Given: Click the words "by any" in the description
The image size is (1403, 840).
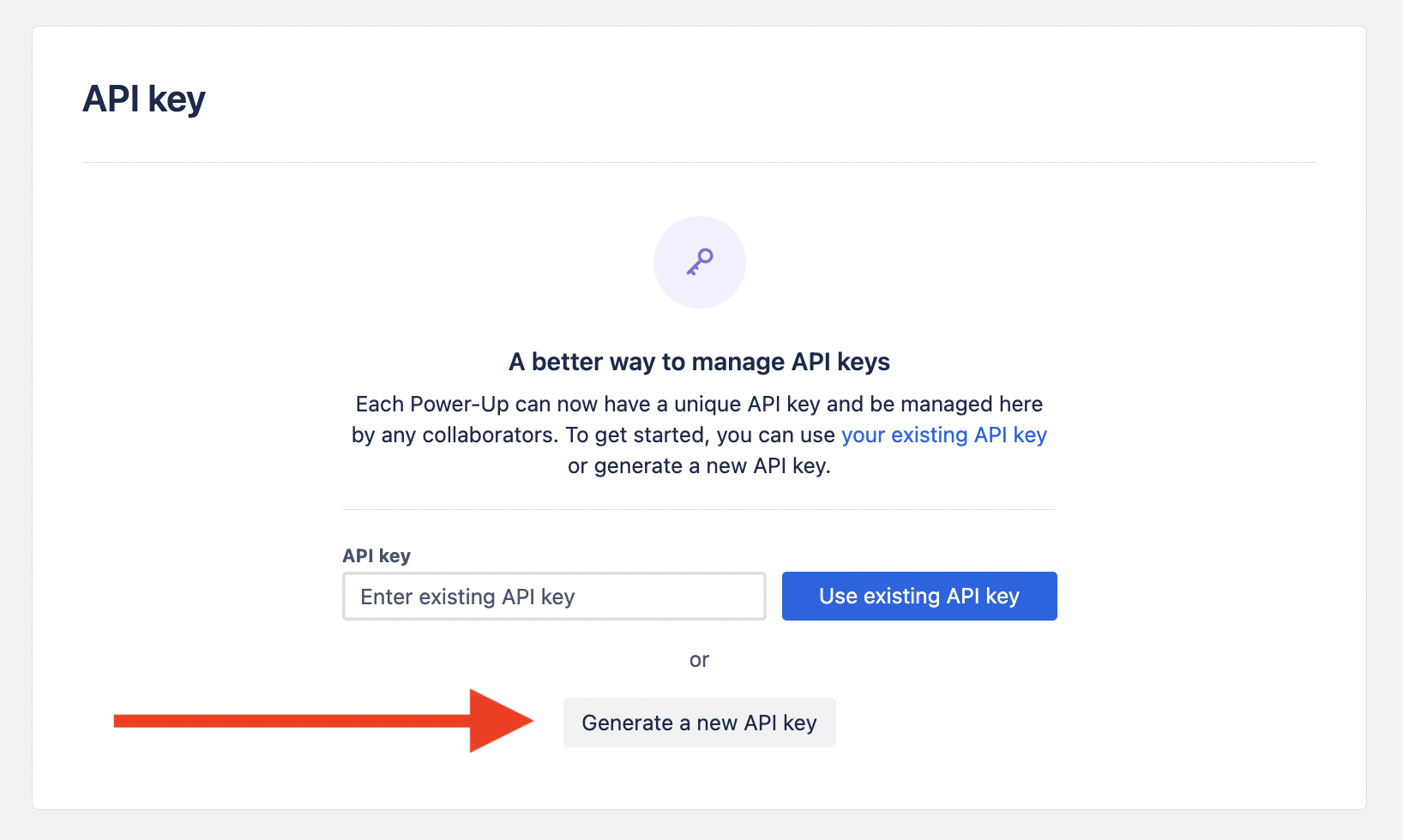Looking at the screenshot, I should (383, 435).
